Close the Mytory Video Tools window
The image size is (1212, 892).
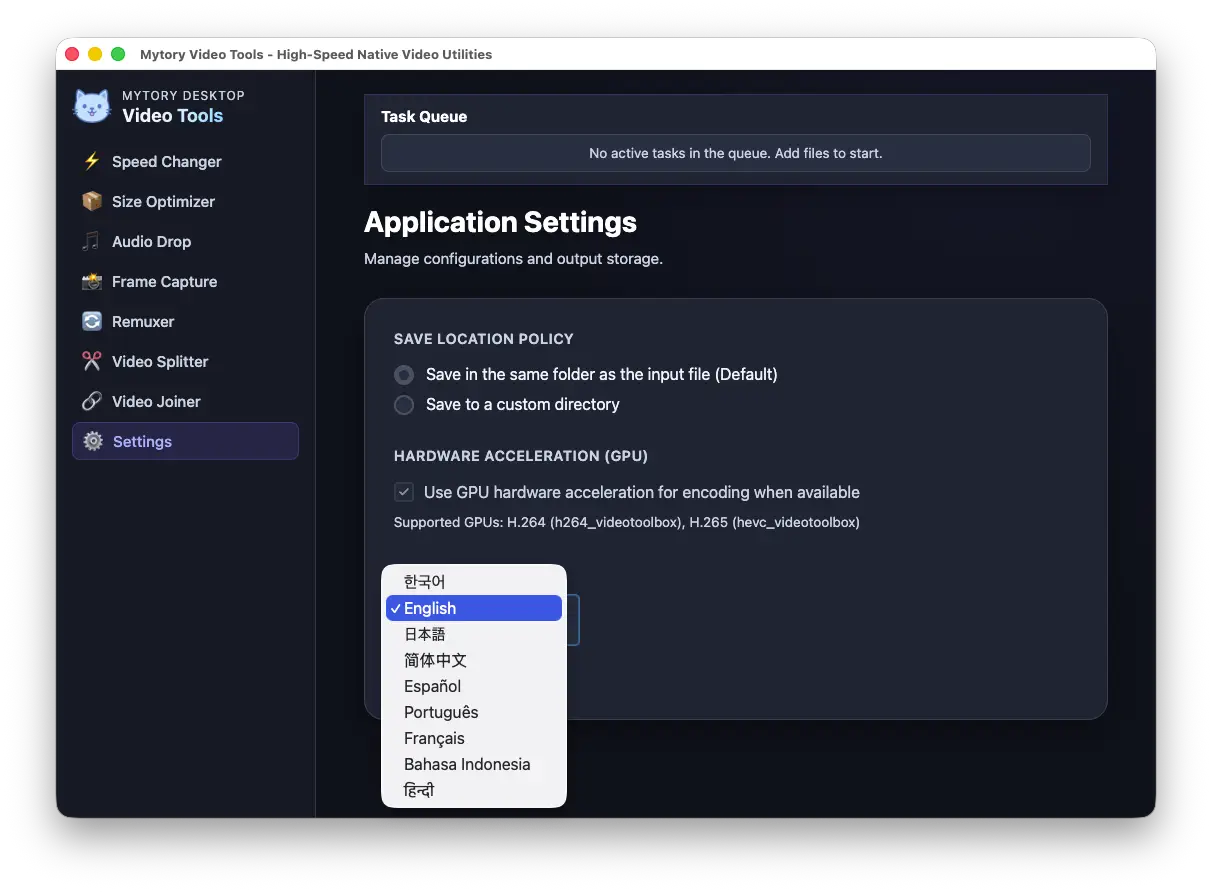click(x=72, y=54)
